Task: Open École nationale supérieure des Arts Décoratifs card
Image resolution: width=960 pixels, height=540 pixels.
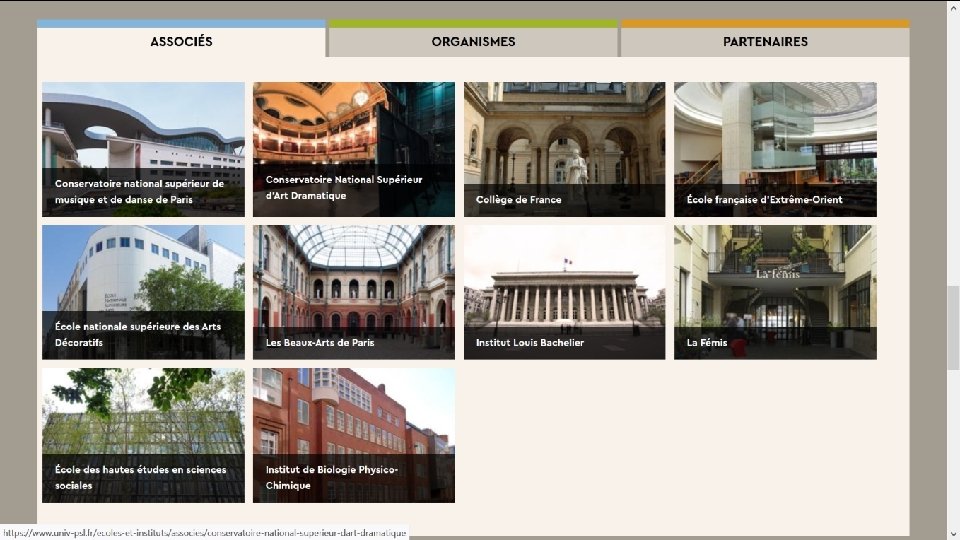Action: [x=143, y=292]
